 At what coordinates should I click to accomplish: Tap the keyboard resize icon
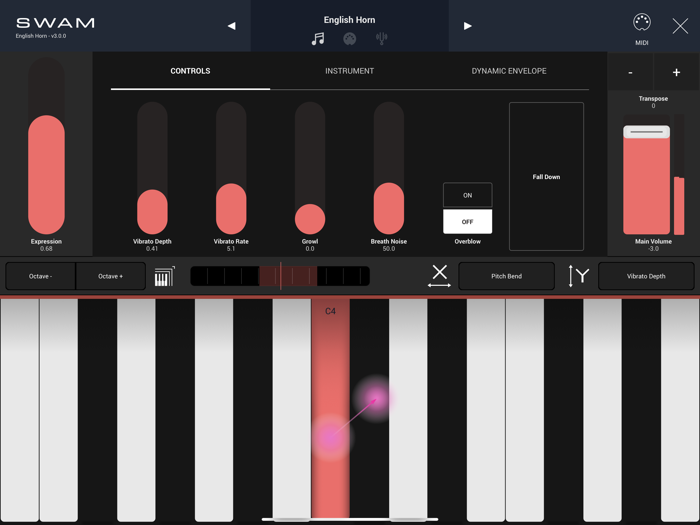164,276
